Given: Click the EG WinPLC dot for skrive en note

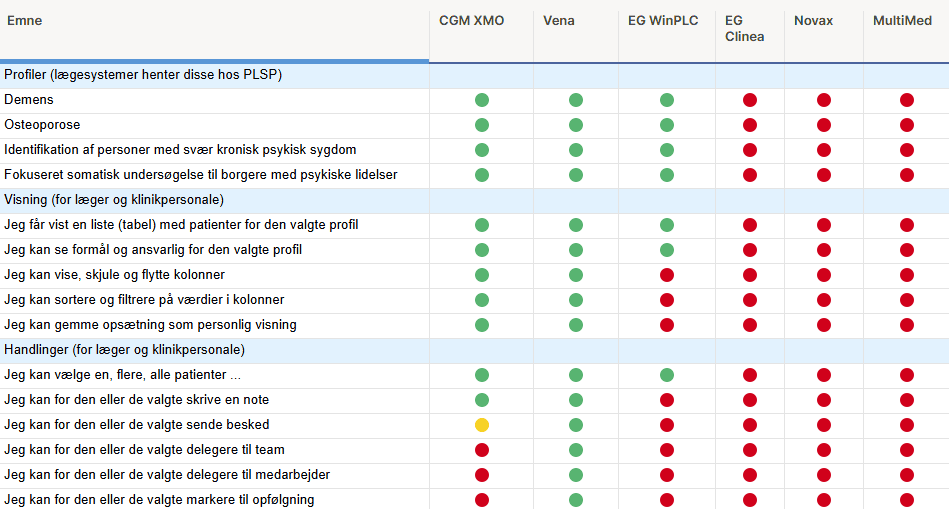Looking at the screenshot, I should (666, 400).
